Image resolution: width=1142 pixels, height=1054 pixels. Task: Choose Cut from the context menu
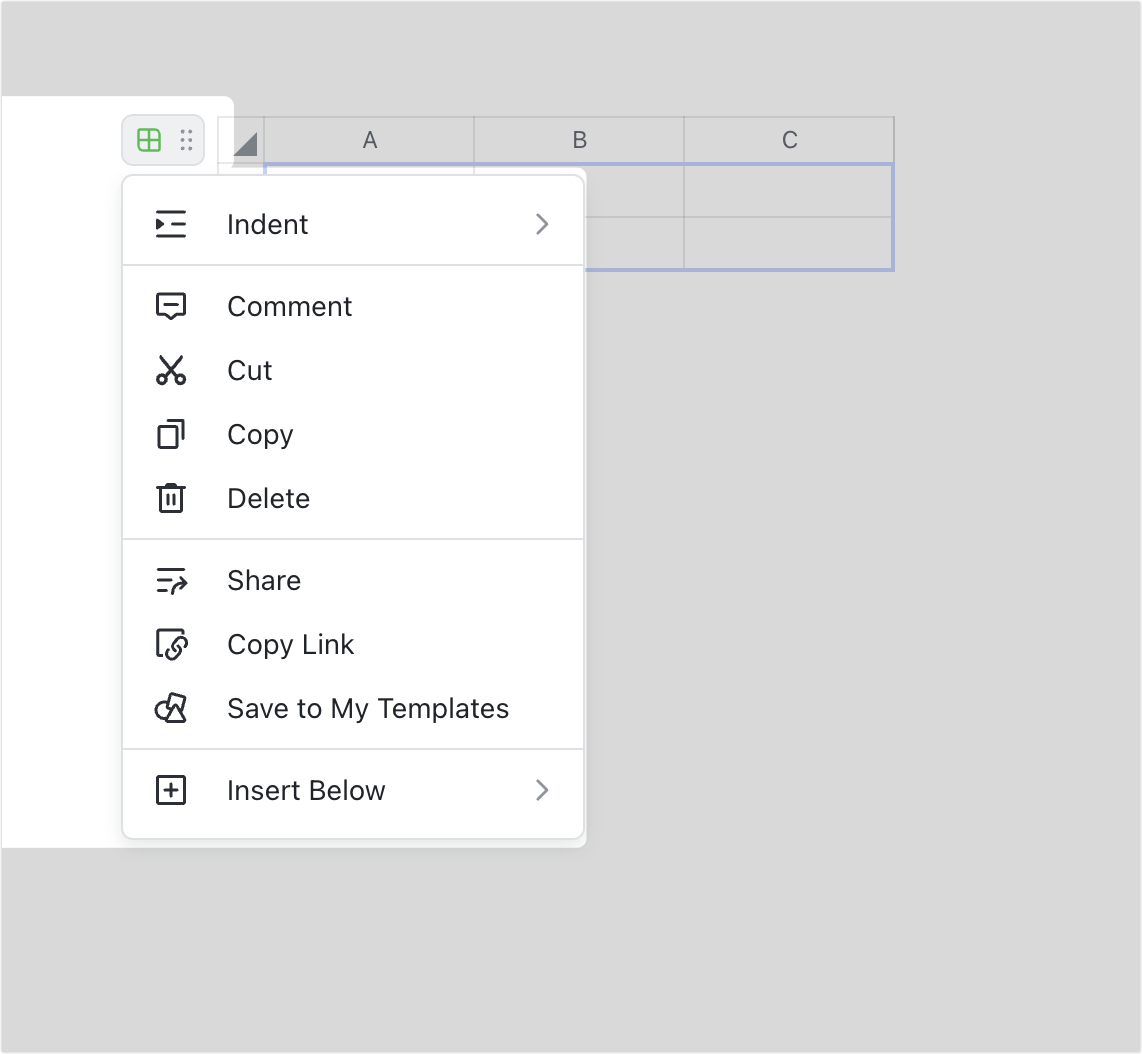249,370
